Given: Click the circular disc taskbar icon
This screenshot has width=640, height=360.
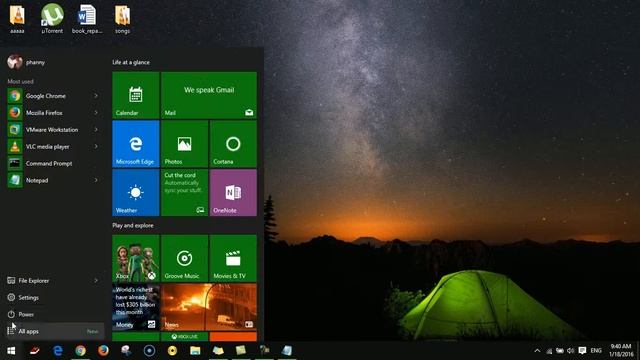Looking at the screenshot, I should click(x=149, y=351).
